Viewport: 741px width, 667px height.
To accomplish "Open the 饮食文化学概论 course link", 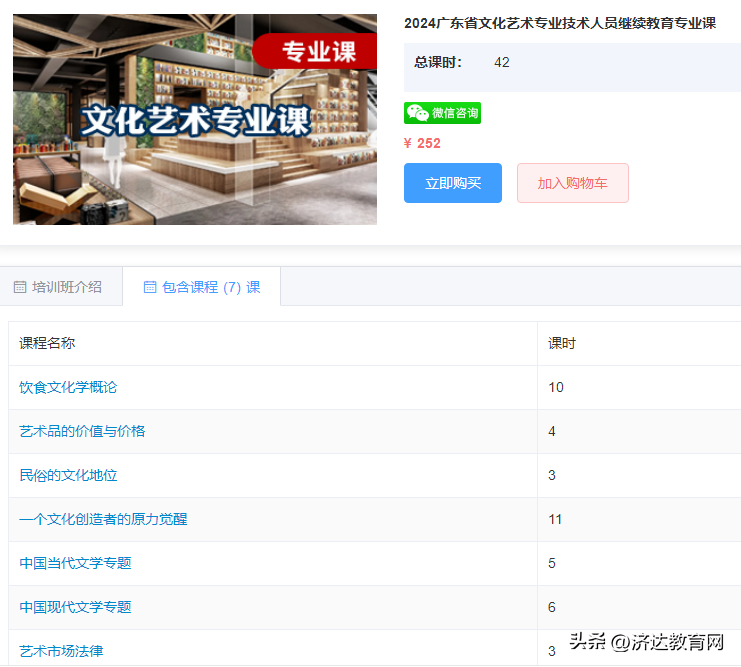I will click(x=68, y=387).
